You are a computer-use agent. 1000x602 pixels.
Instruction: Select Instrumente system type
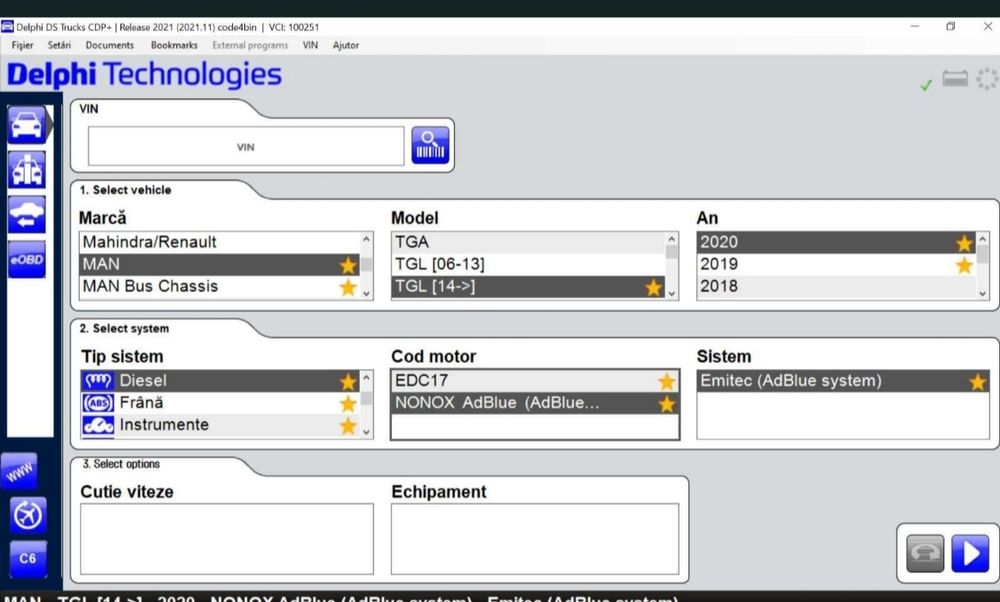click(220, 425)
